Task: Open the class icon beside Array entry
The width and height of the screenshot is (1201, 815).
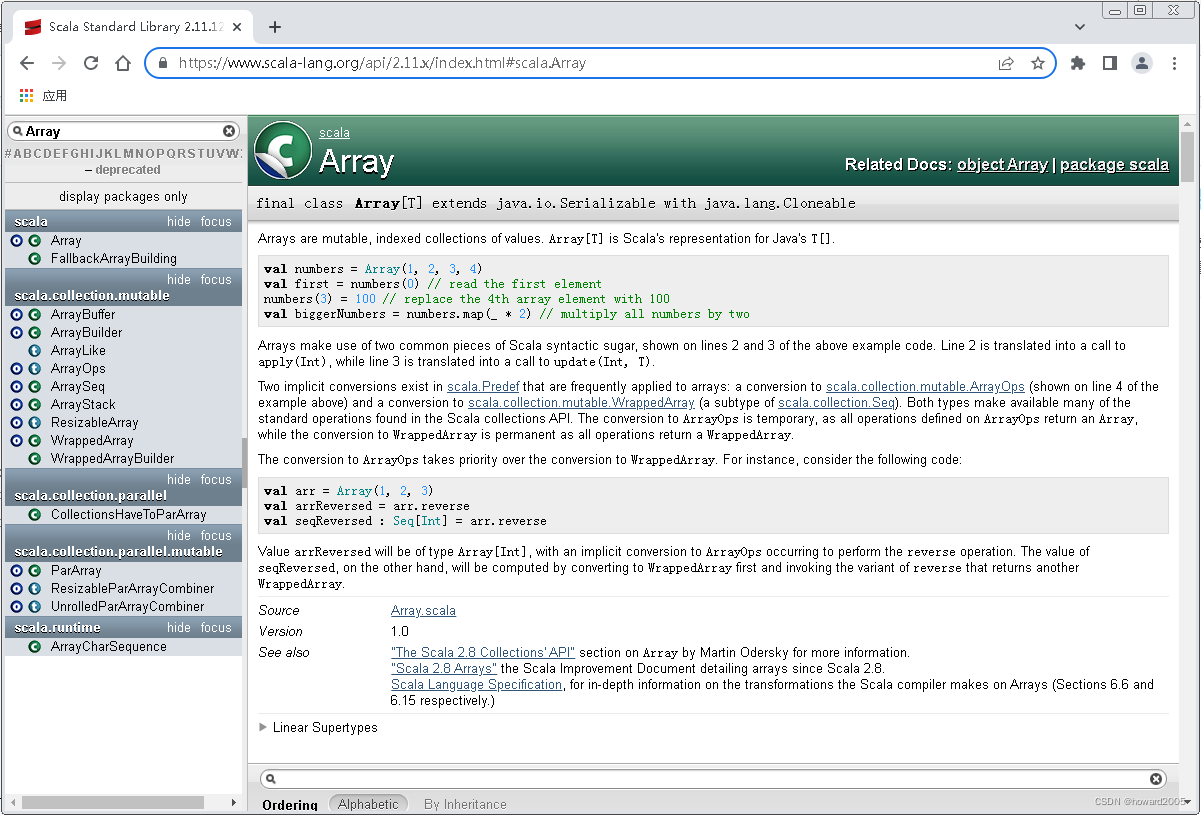Action: (34, 241)
